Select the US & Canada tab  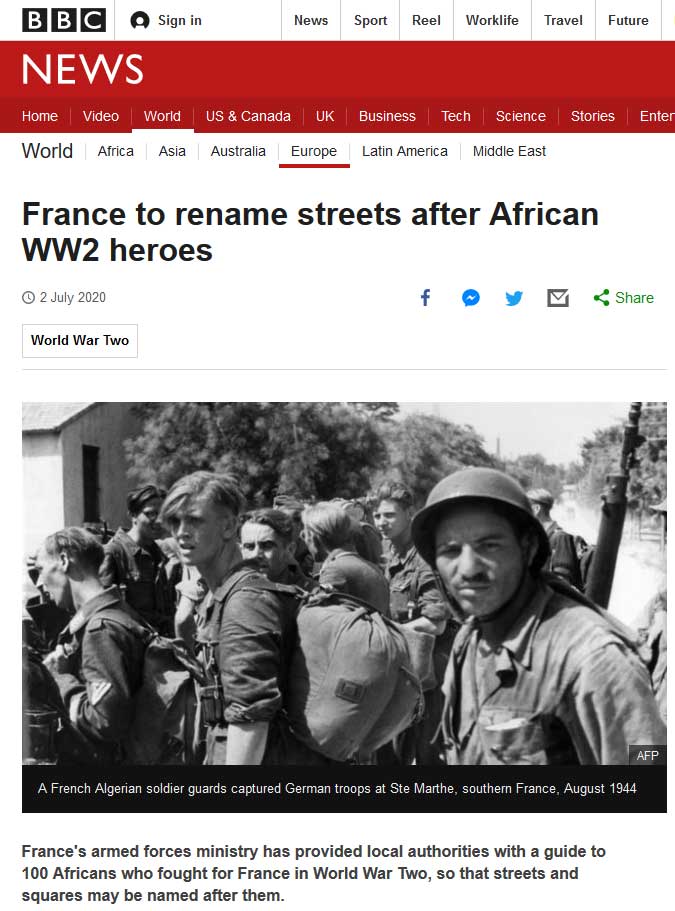248,116
